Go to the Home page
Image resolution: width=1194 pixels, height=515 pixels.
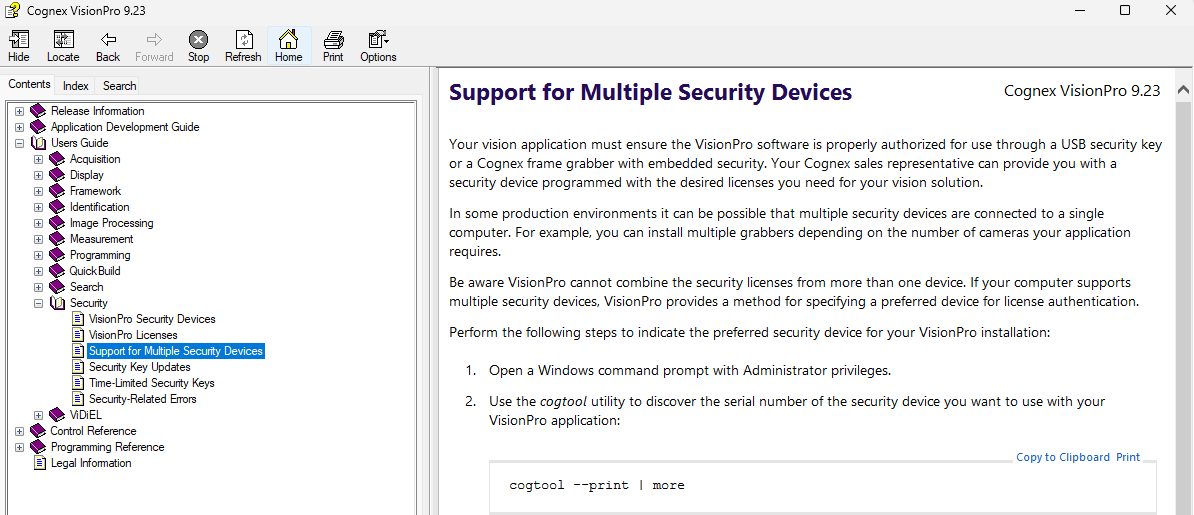(x=288, y=46)
